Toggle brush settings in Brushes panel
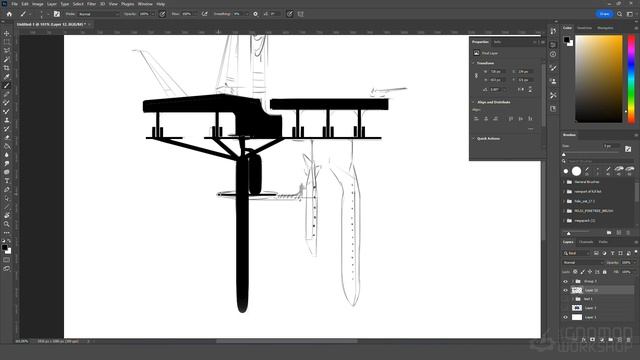 point(628,149)
